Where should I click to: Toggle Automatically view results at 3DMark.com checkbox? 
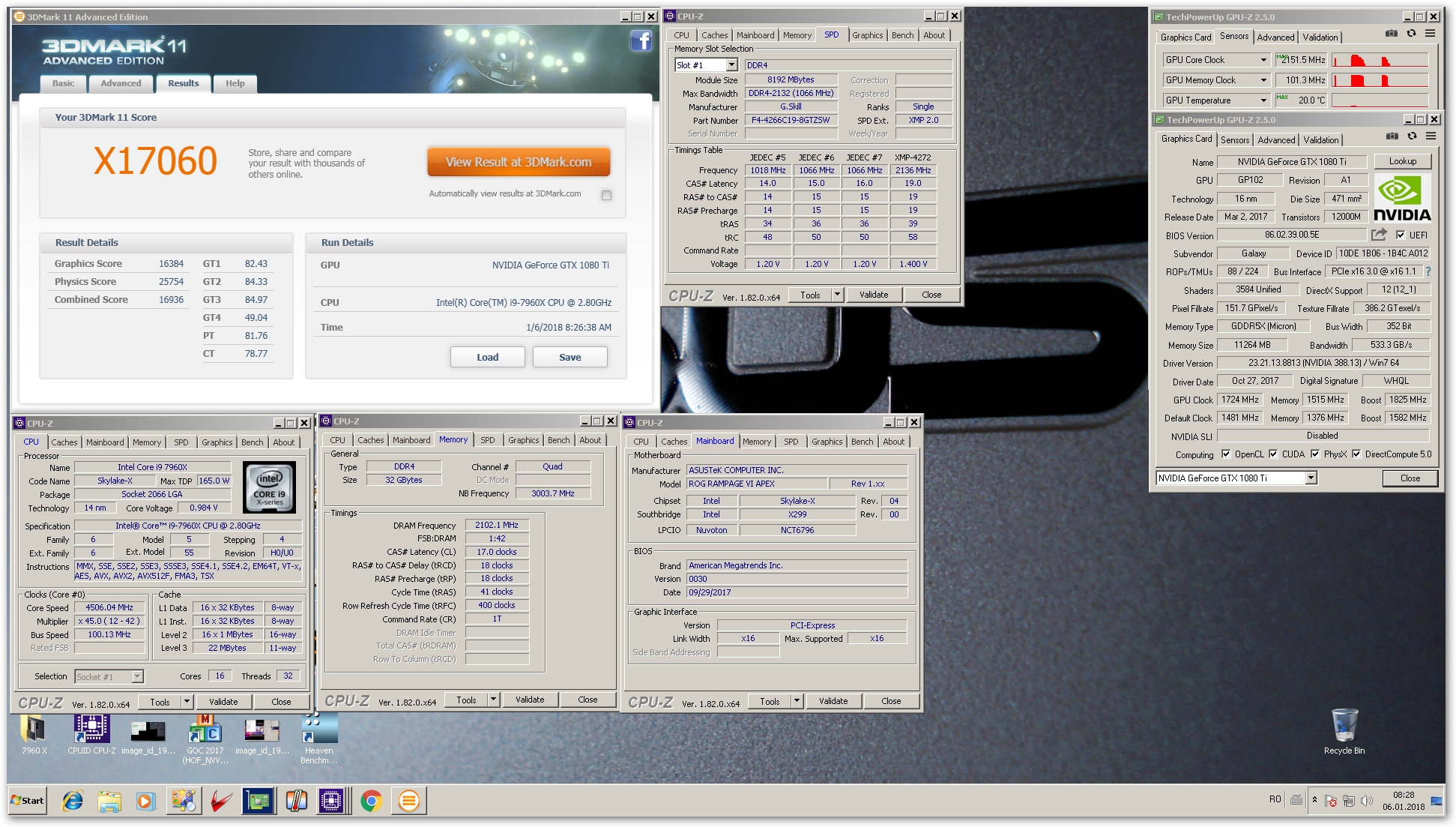pos(606,195)
